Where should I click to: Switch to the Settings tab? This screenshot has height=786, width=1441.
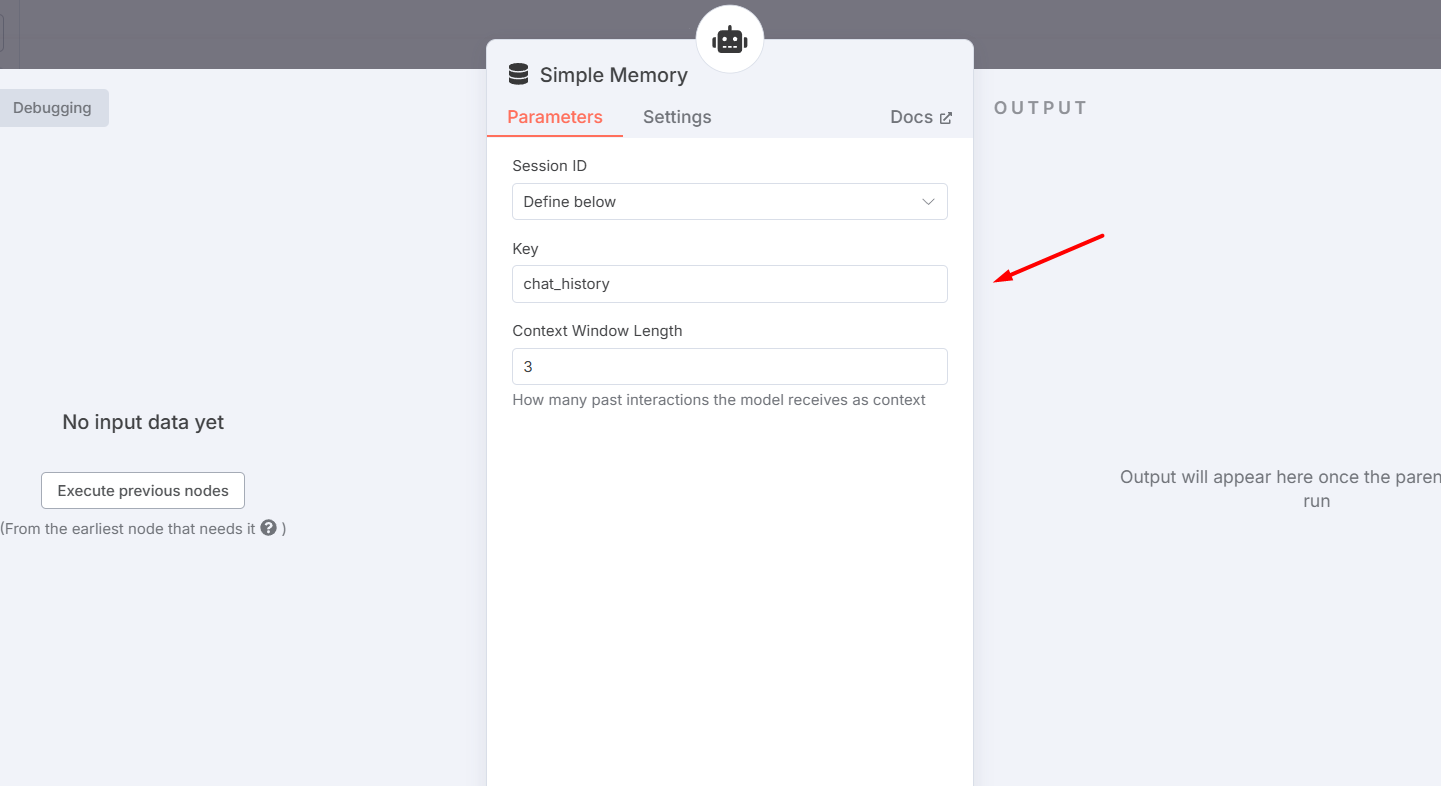tap(677, 117)
